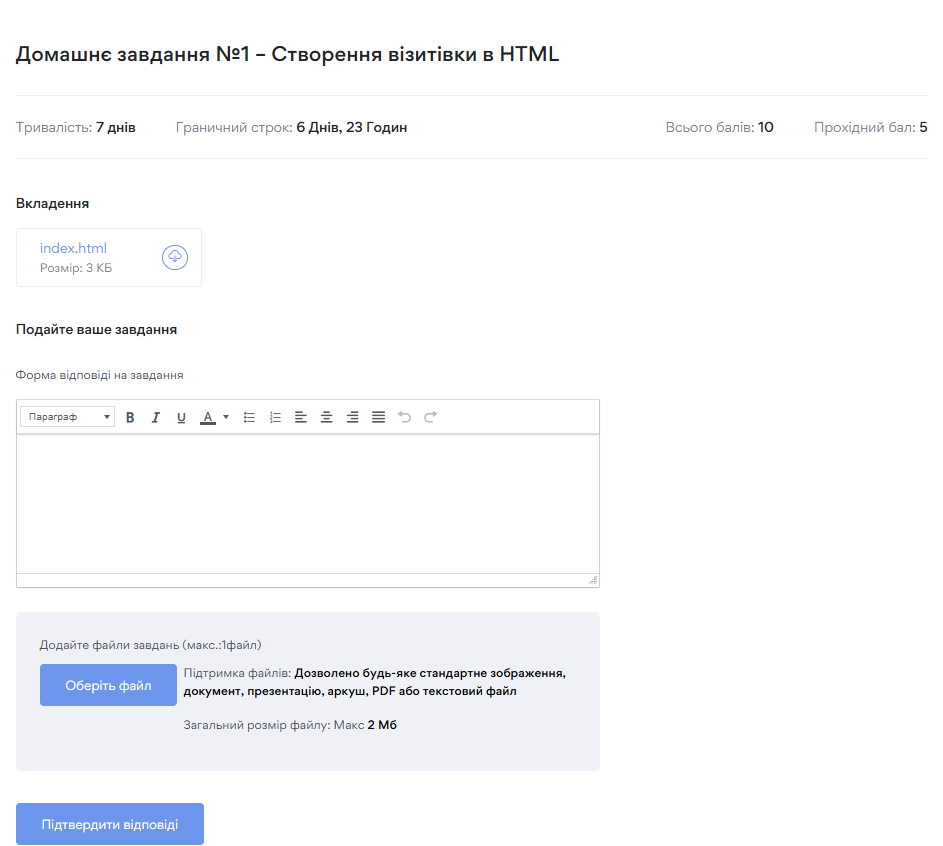Viewport: 943px width, 846px height.
Task: Open the index.html attachment link
Action: 73,248
